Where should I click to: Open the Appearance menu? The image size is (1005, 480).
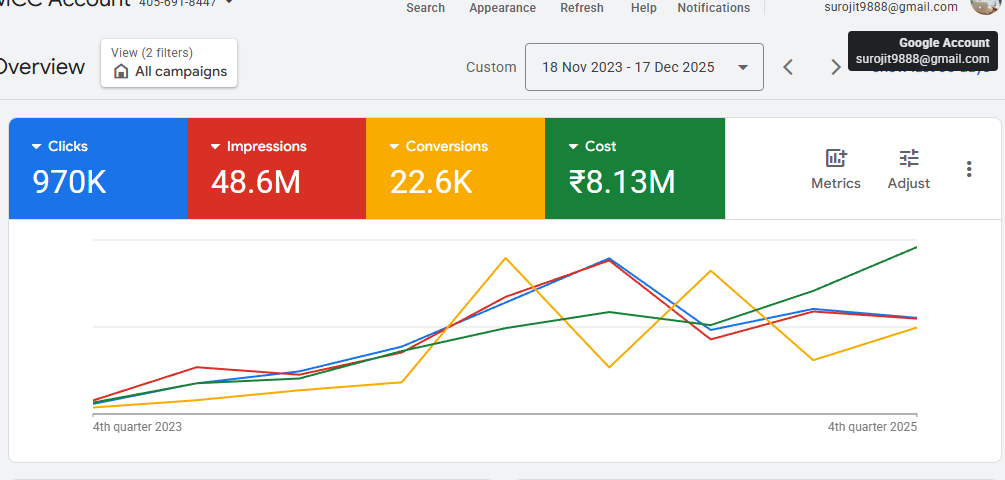(x=502, y=8)
